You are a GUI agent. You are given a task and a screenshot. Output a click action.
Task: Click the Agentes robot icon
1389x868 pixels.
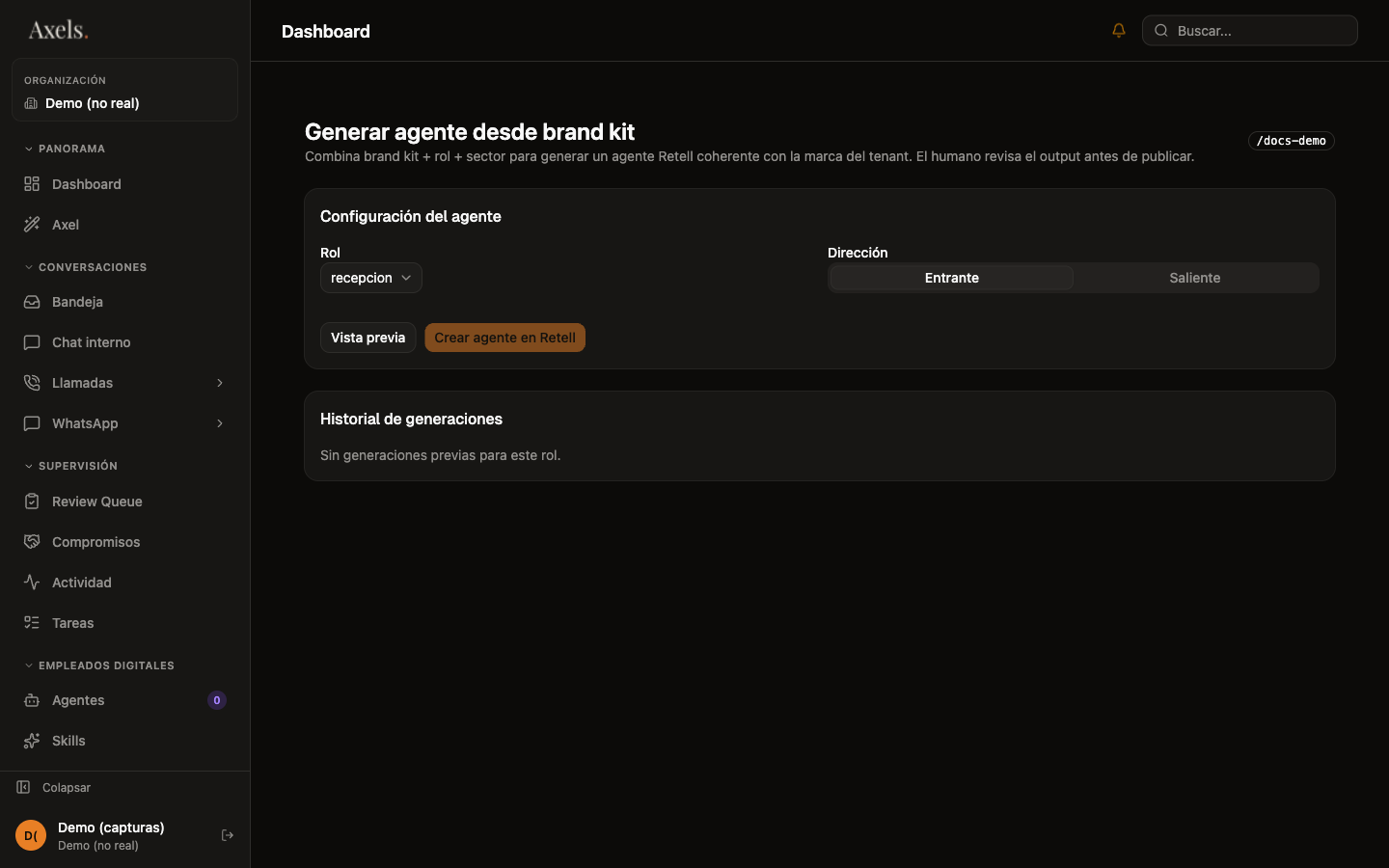pyautogui.click(x=32, y=700)
